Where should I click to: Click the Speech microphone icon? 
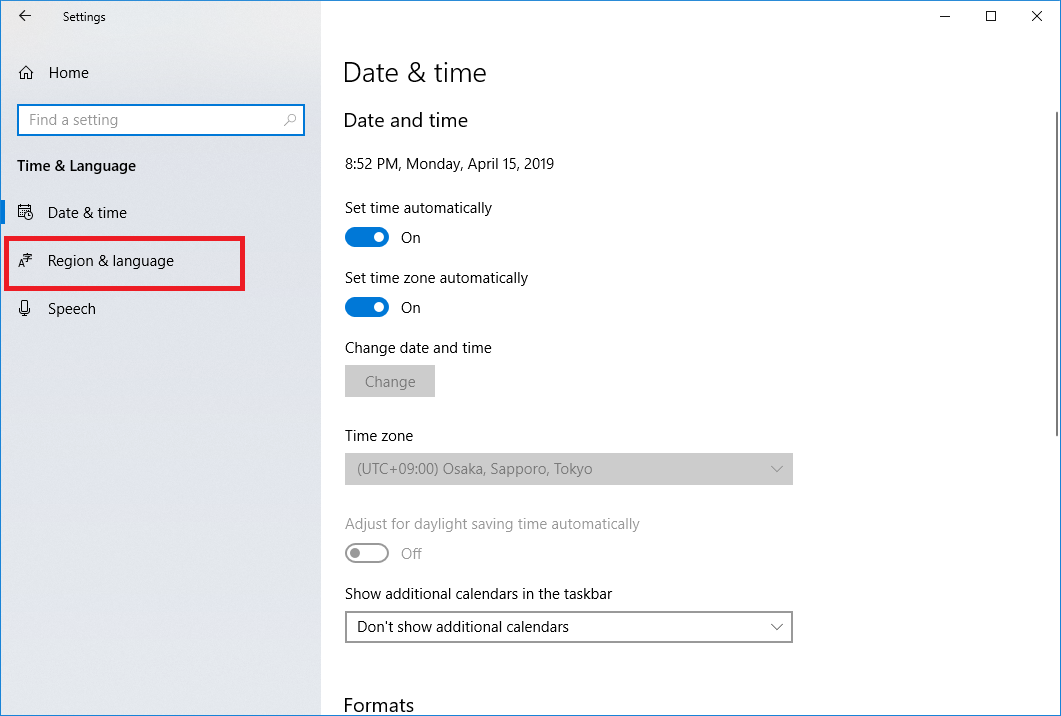point(25,309)
